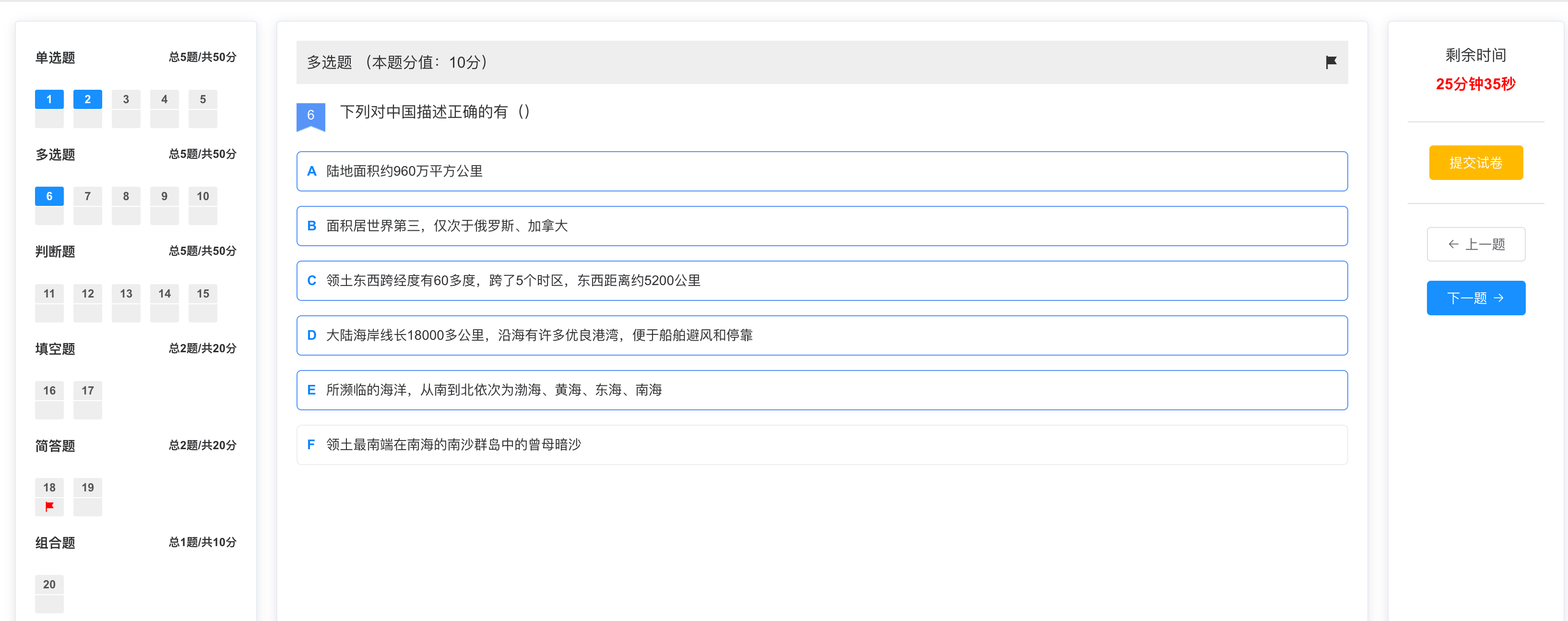Click the 多选题 section heading in sidebar
This screenshot has width=1568, height=621.
(55, 155)
